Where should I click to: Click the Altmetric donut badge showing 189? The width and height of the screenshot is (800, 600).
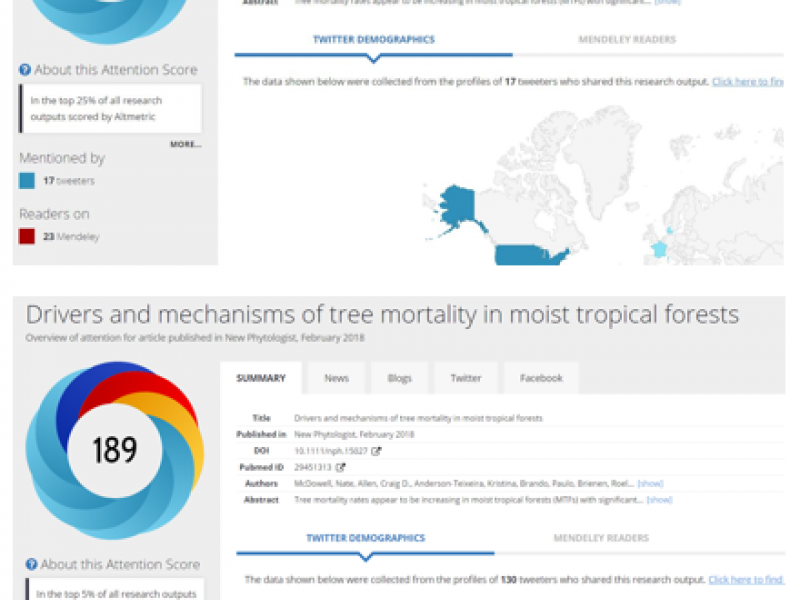(115, 451)
